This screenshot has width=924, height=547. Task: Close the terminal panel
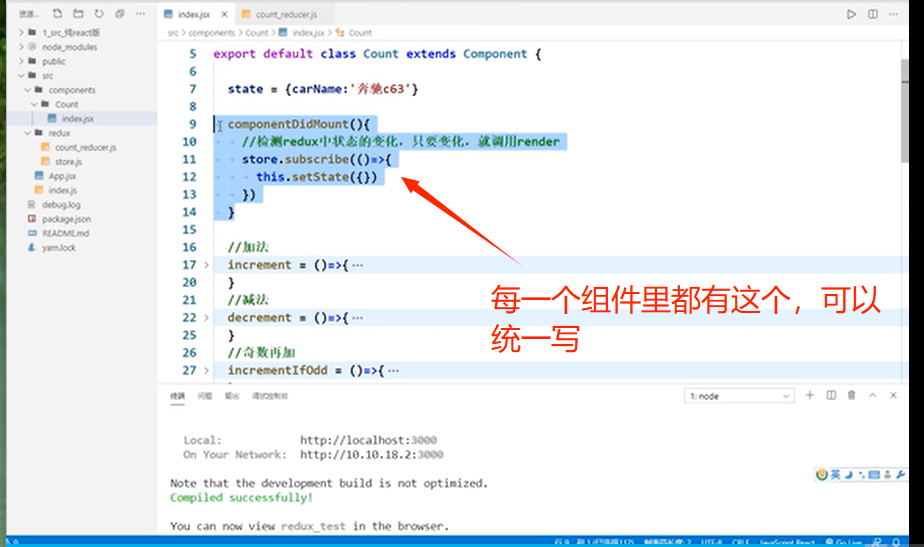pyautogui.click(x=893, y=395)
